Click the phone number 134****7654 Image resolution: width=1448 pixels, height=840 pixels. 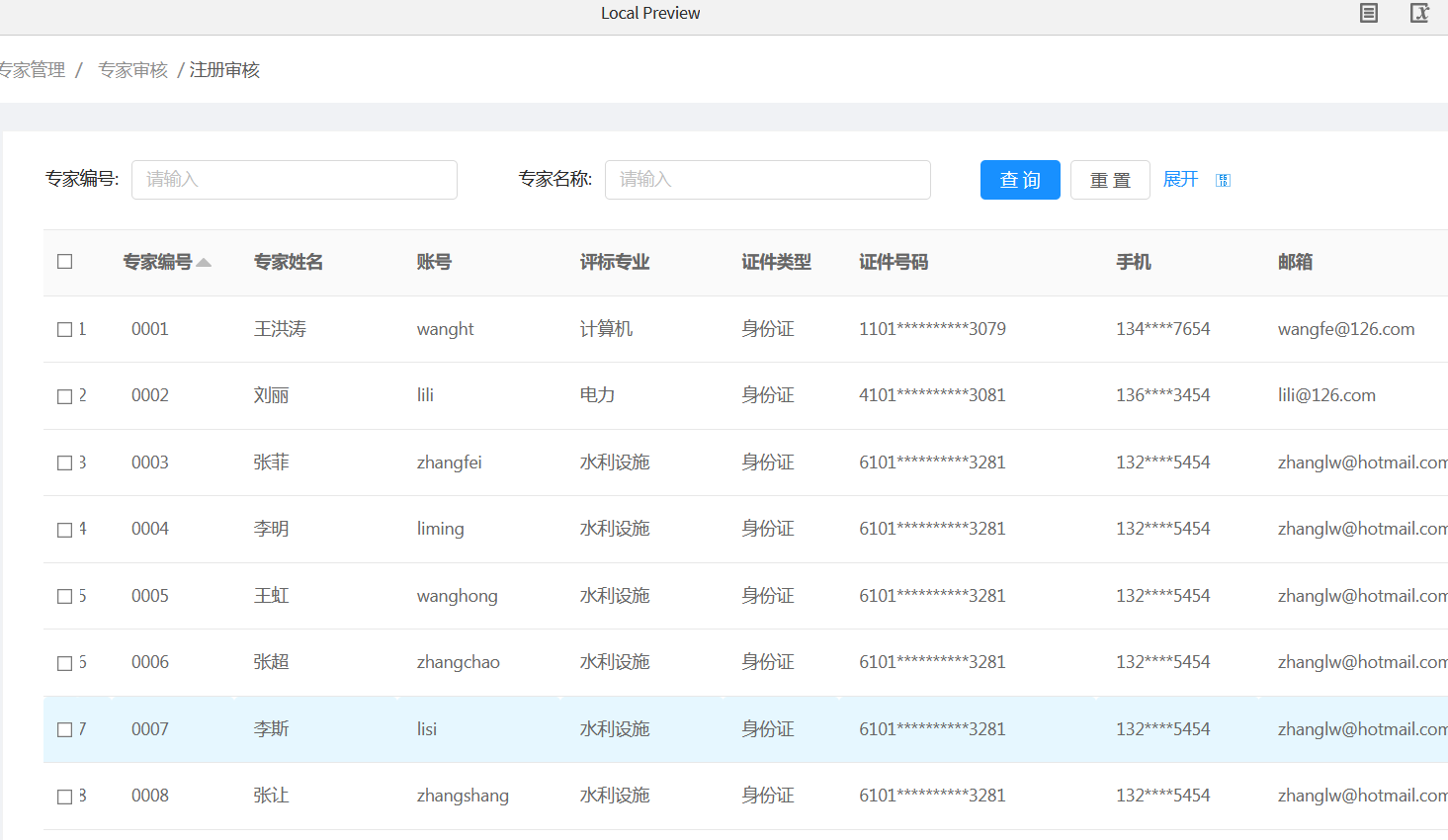coord(1163,329)
